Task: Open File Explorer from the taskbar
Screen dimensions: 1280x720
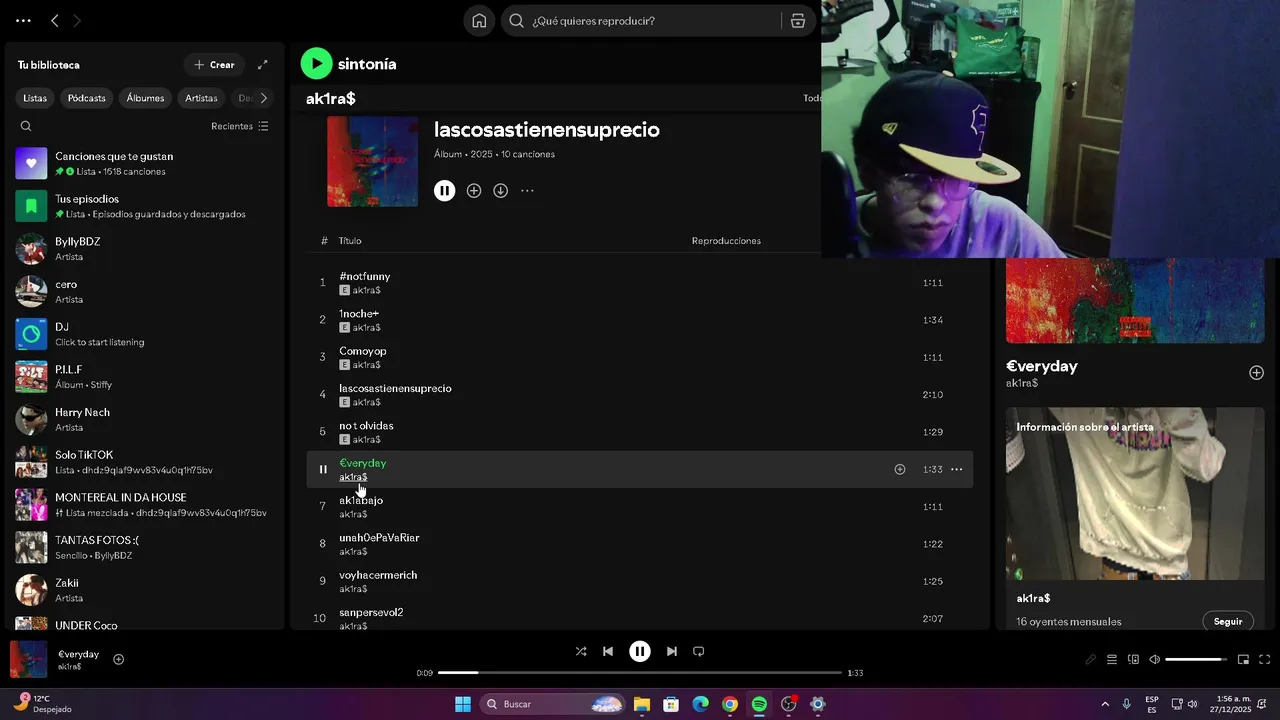Action: 642,705
